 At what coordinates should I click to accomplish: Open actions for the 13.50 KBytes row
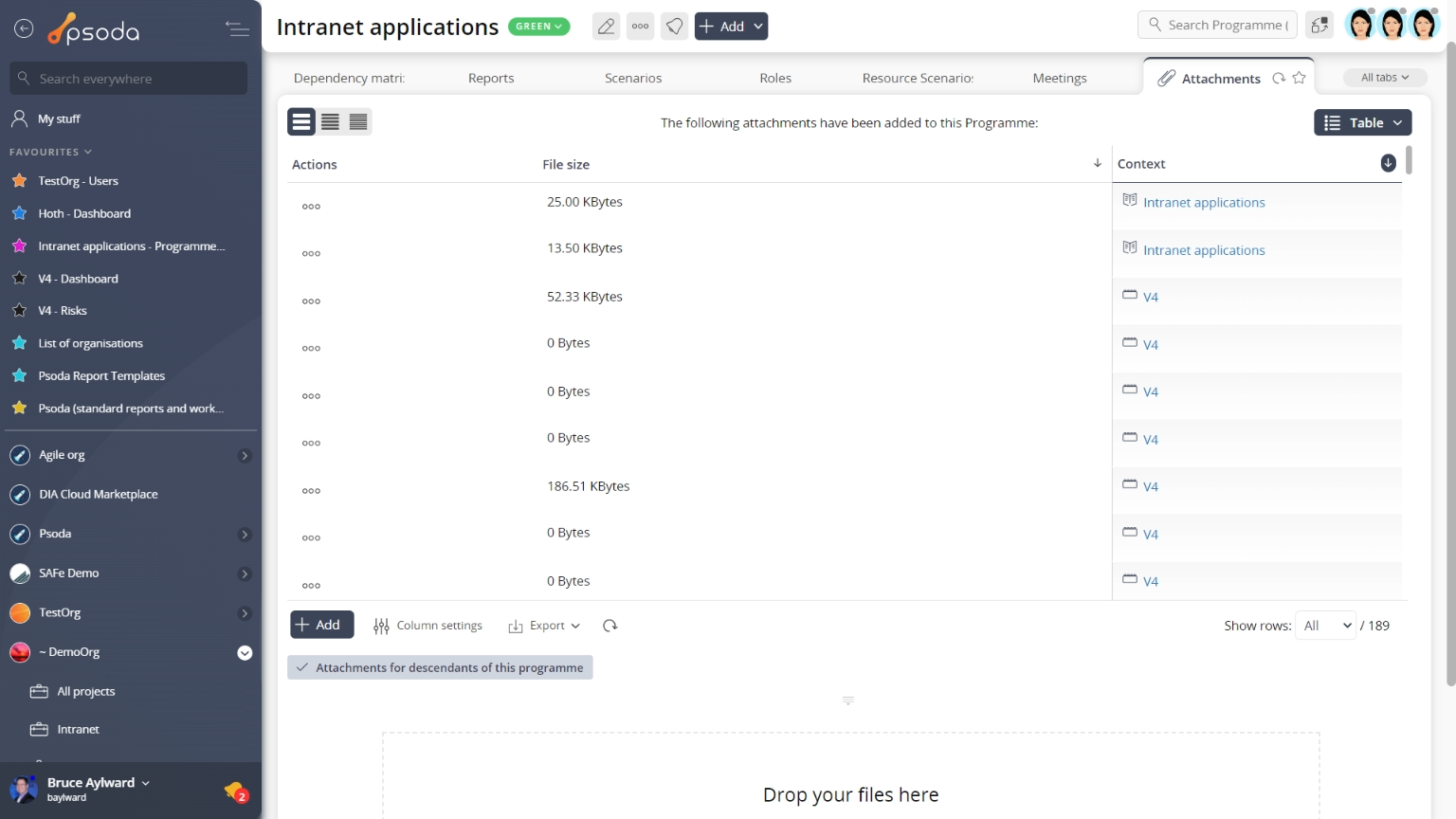click(x=311, y=254)
